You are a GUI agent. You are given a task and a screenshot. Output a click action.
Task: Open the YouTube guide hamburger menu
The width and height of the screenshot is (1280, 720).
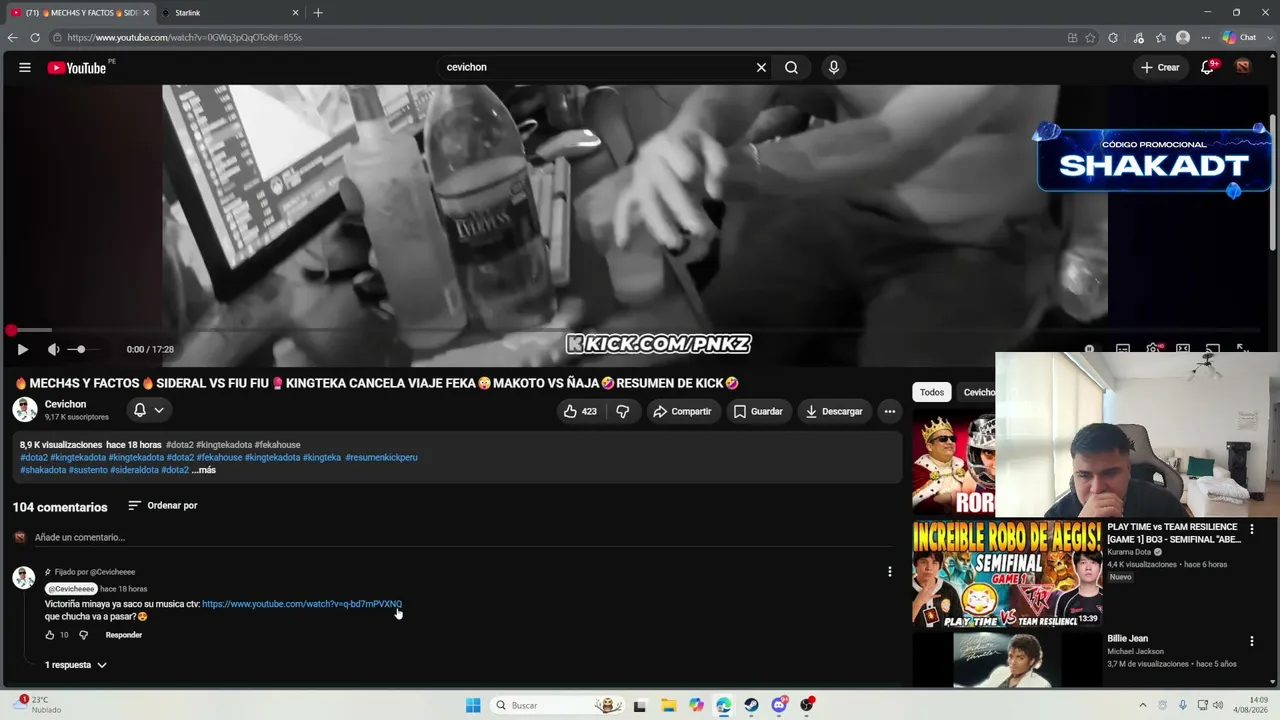click(25, 67)
